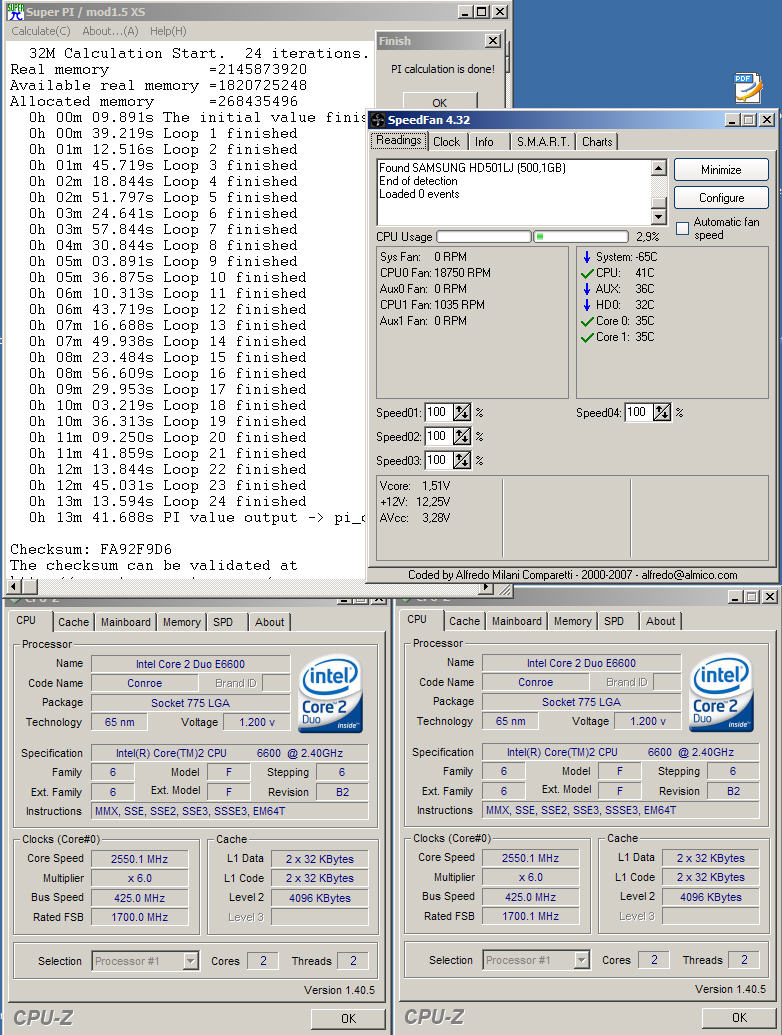782x1035 pixels.
Task: Open About tab in left CPU-Z window
Action: click(269, 622)
